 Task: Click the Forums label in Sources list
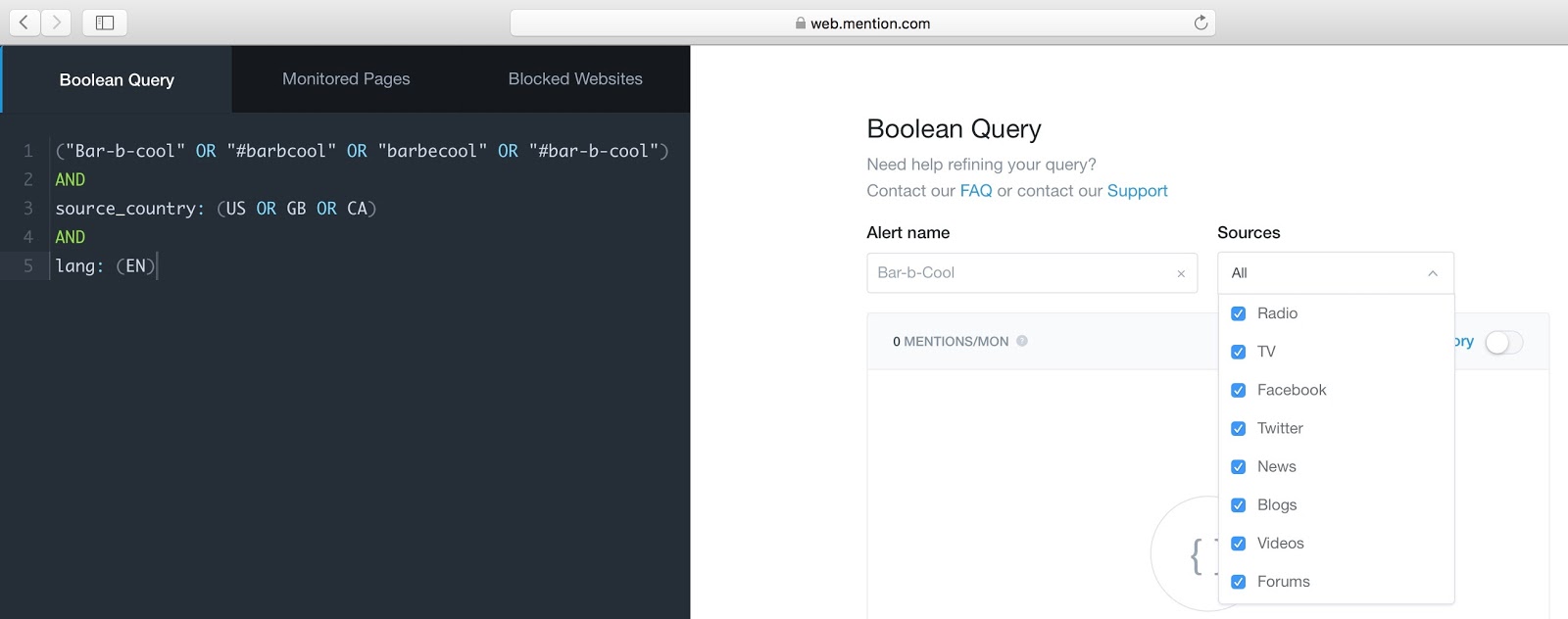(1283, 581)
